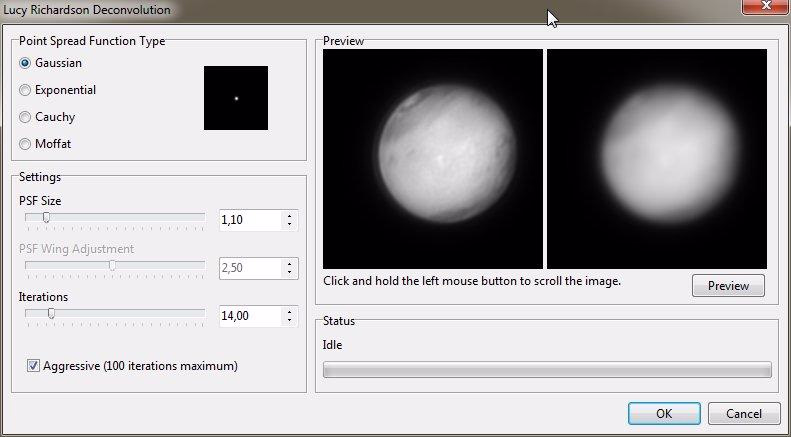
Task: Select the Exponential radio button
Action: click(26, 90)
